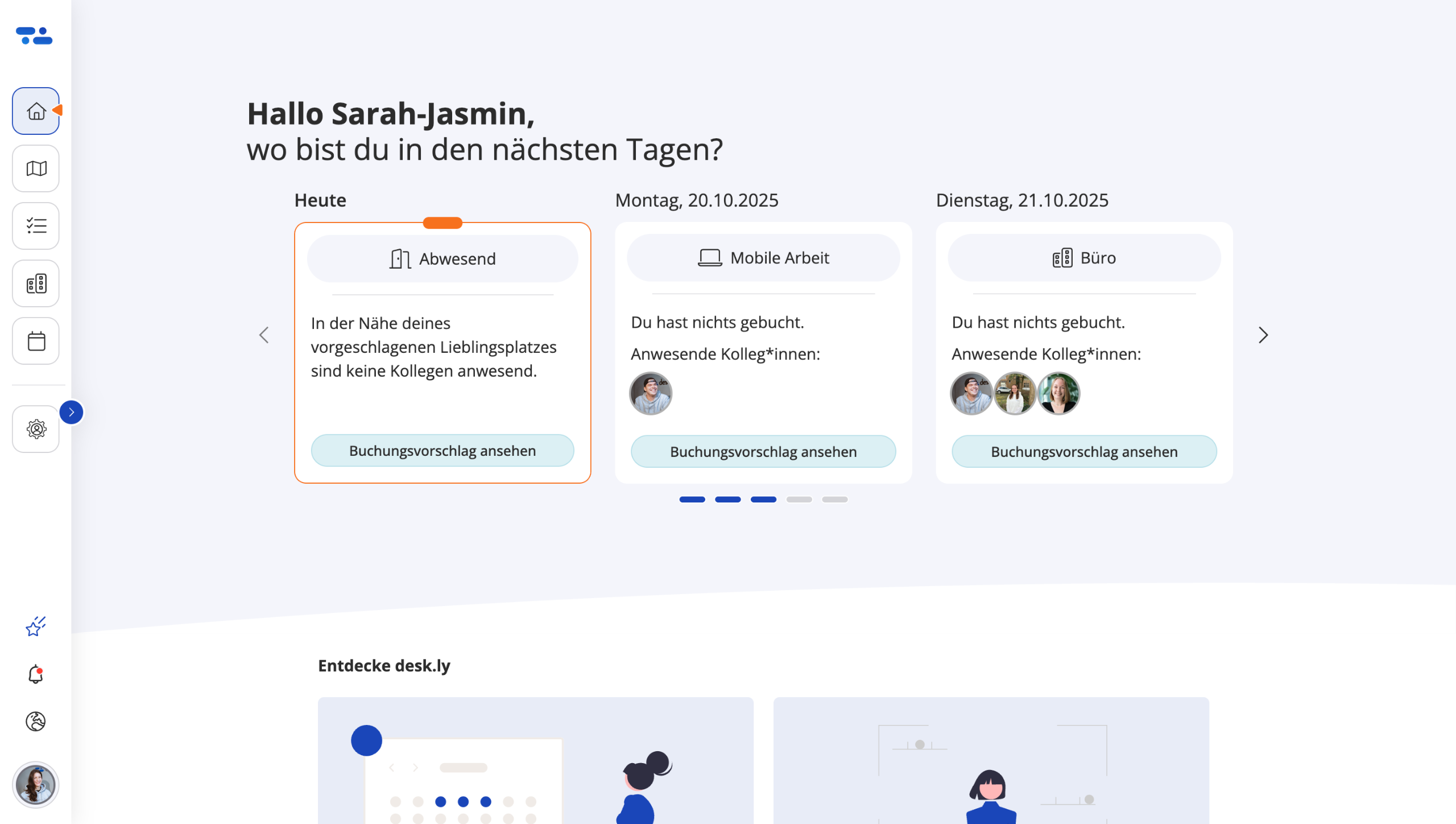
Task: Open the notifications bell icon
Action: pyautogui.click(x=35, y=674)
